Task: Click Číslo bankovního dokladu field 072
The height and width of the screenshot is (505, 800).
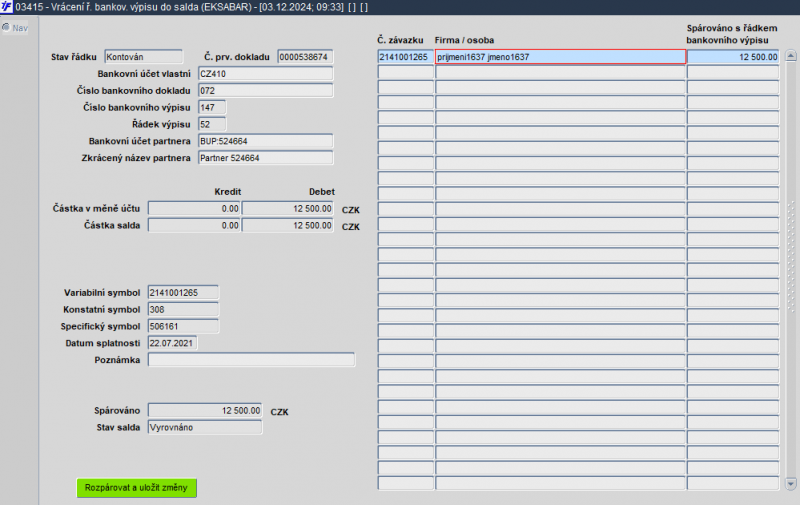Action: coord(265,90)
